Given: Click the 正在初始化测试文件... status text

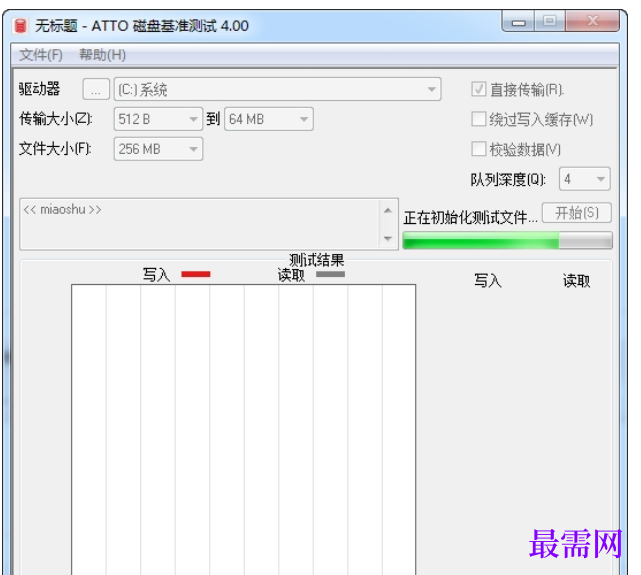Looking at the screenshot, I should (471, 217).
